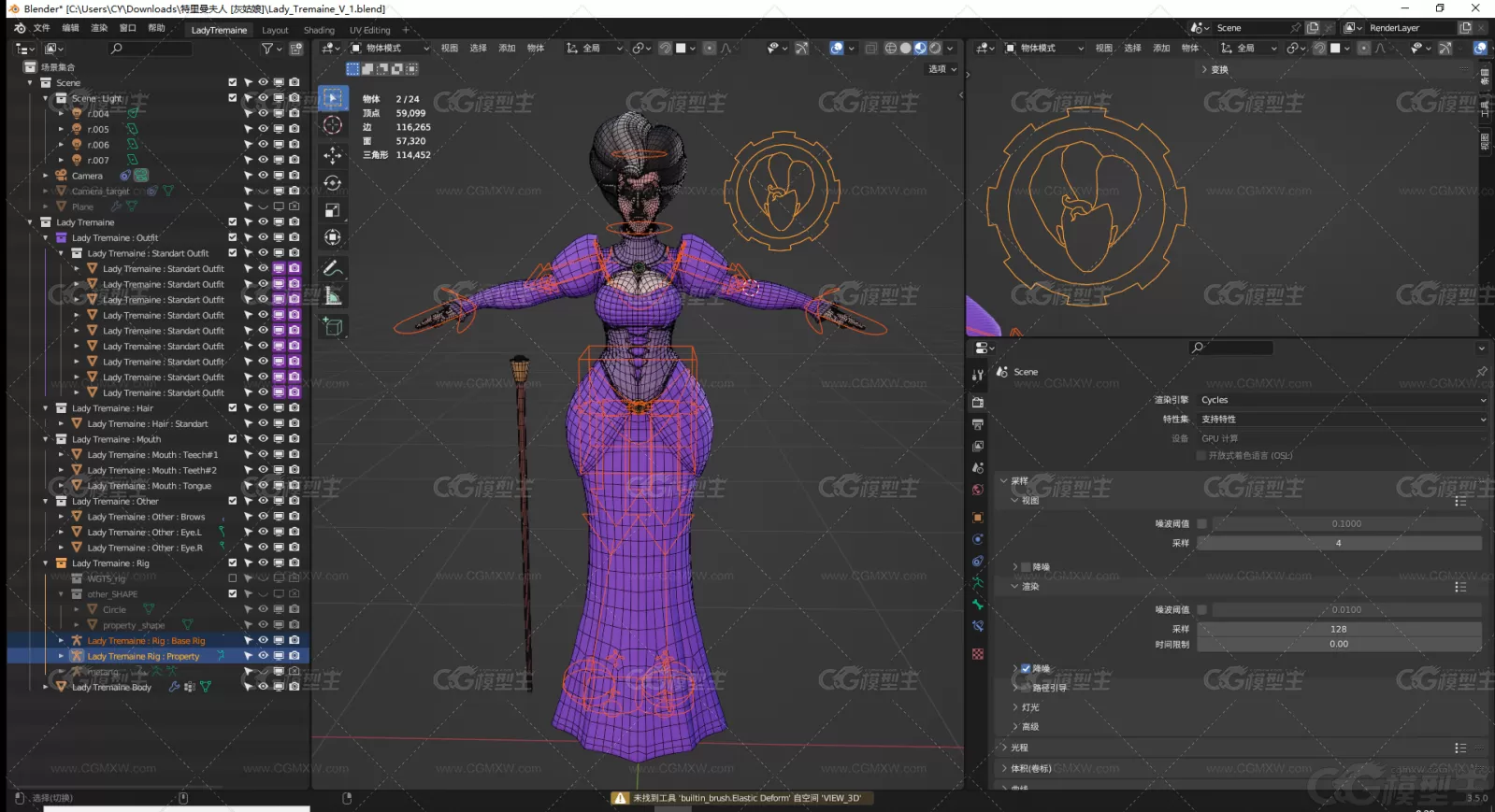Toggle overlays in left viewport header
The height and width of the screenshot is (812, 1495).
pos(837,48)
